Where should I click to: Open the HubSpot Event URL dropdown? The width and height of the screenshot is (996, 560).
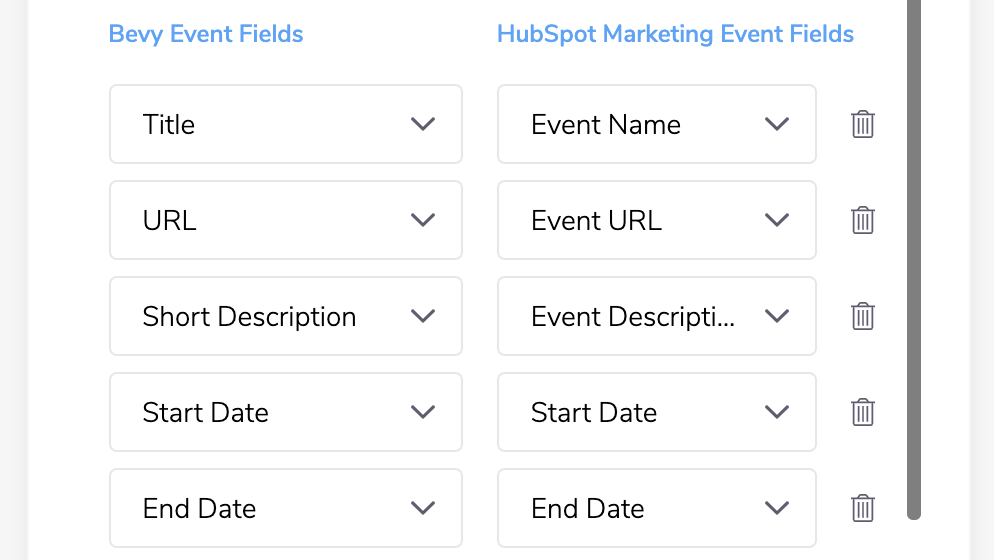coord(657,220)
